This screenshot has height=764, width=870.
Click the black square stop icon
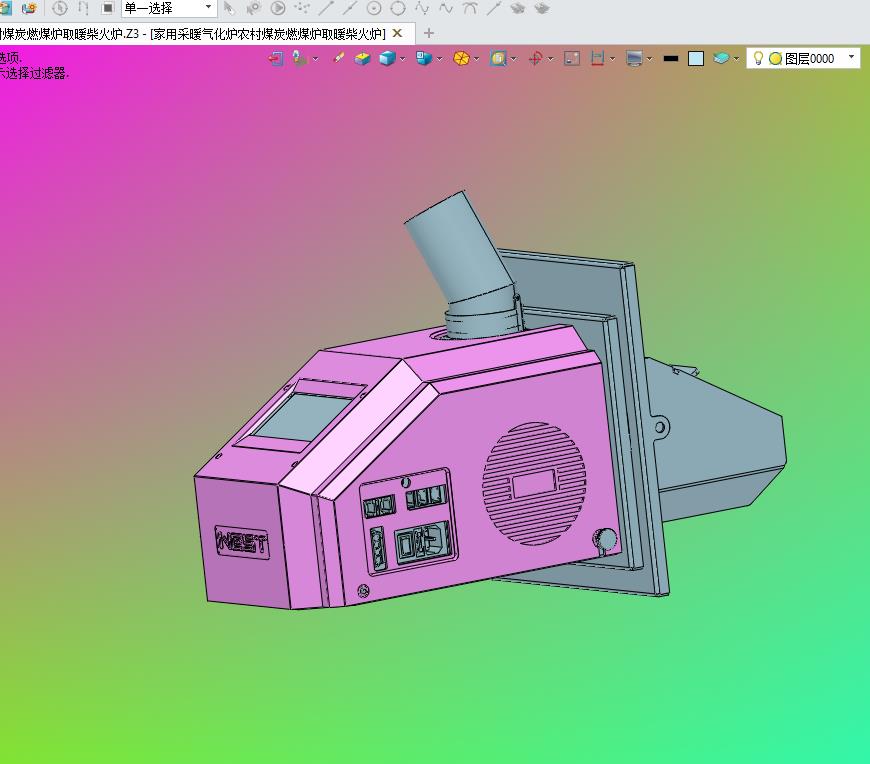[x=108, y=8]
